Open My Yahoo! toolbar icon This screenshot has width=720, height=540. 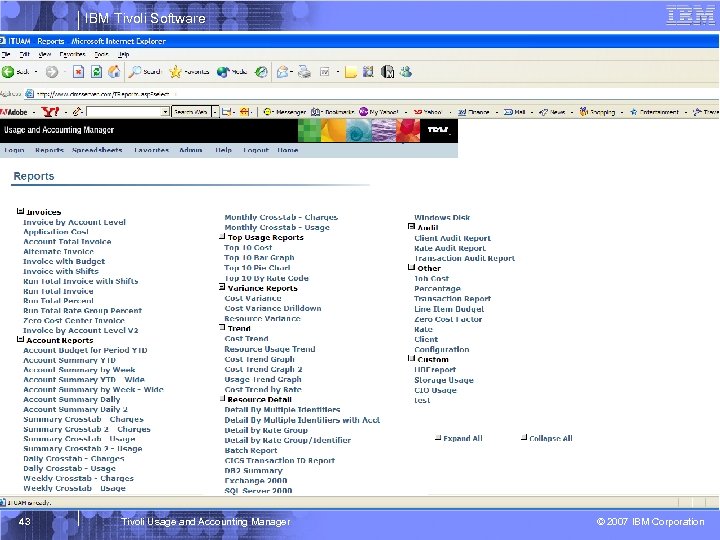[x=363, y=112]
